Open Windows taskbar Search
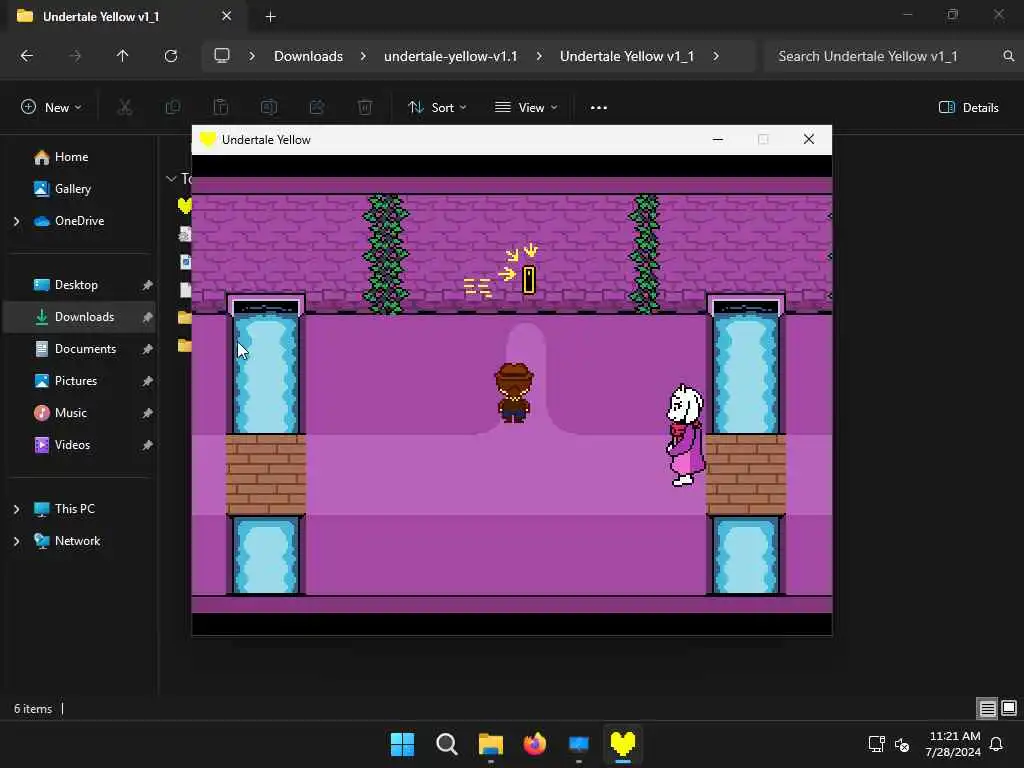The width and height of the screenshot is (1024, 768). click(447, 744)
